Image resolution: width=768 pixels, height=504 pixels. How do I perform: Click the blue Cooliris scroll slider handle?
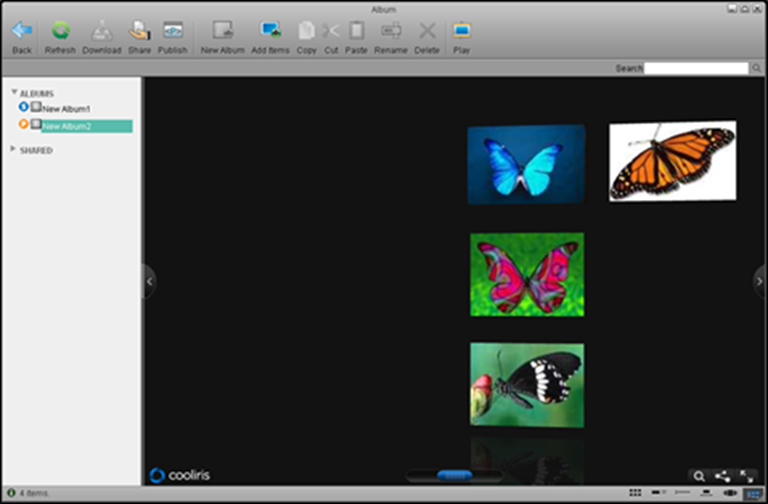pyautogui.click(x=454, y=476)
